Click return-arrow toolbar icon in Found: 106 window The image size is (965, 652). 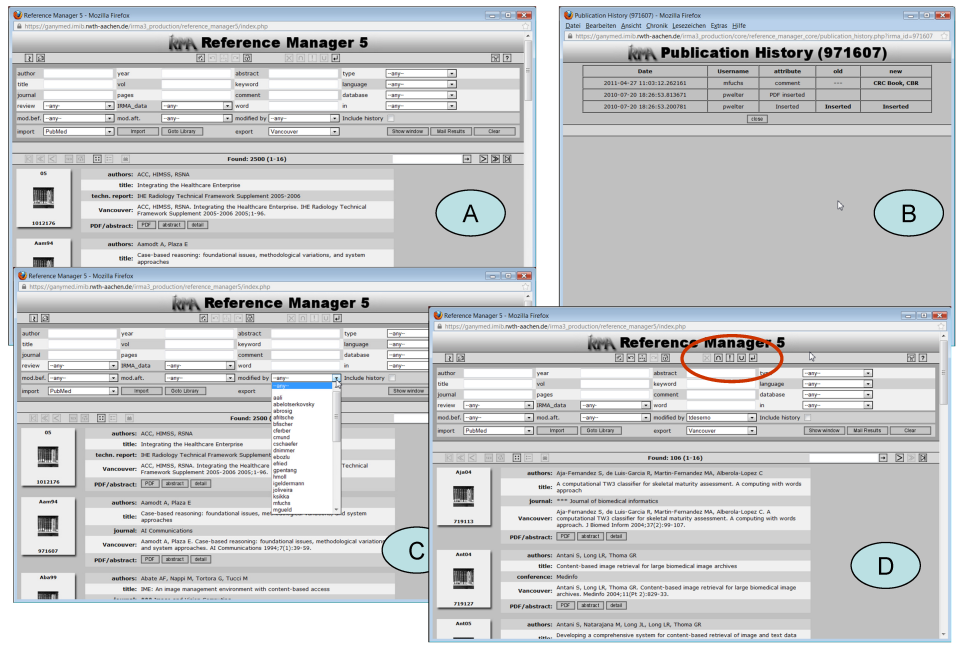753,358
